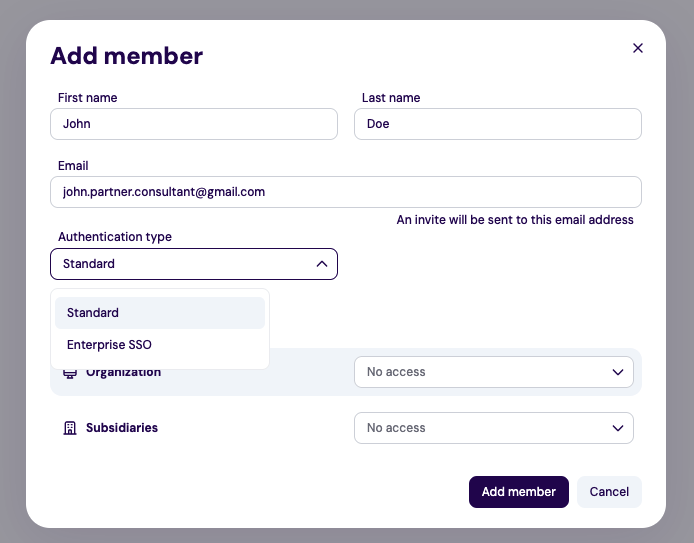Image resolution: width=694 pixels, height=543 pixels.
Task: Focus the Last name input containing Doe
Action: pos(497,124)
